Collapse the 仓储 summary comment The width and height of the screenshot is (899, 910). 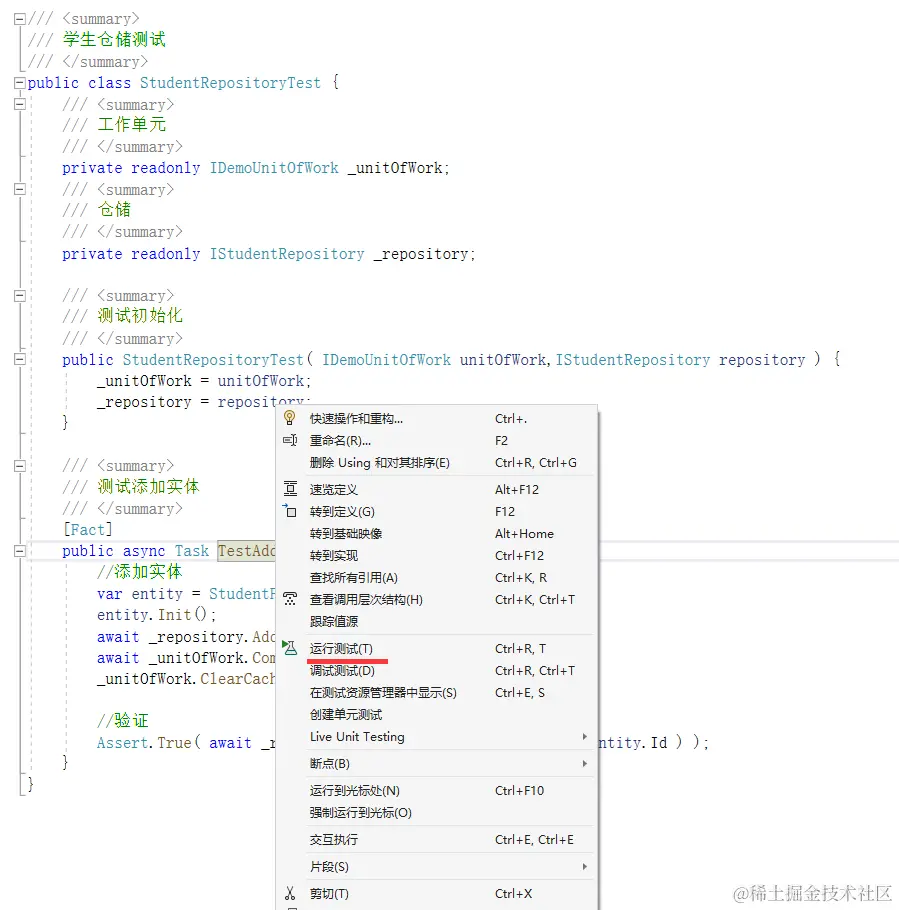[x=20, y=189]
